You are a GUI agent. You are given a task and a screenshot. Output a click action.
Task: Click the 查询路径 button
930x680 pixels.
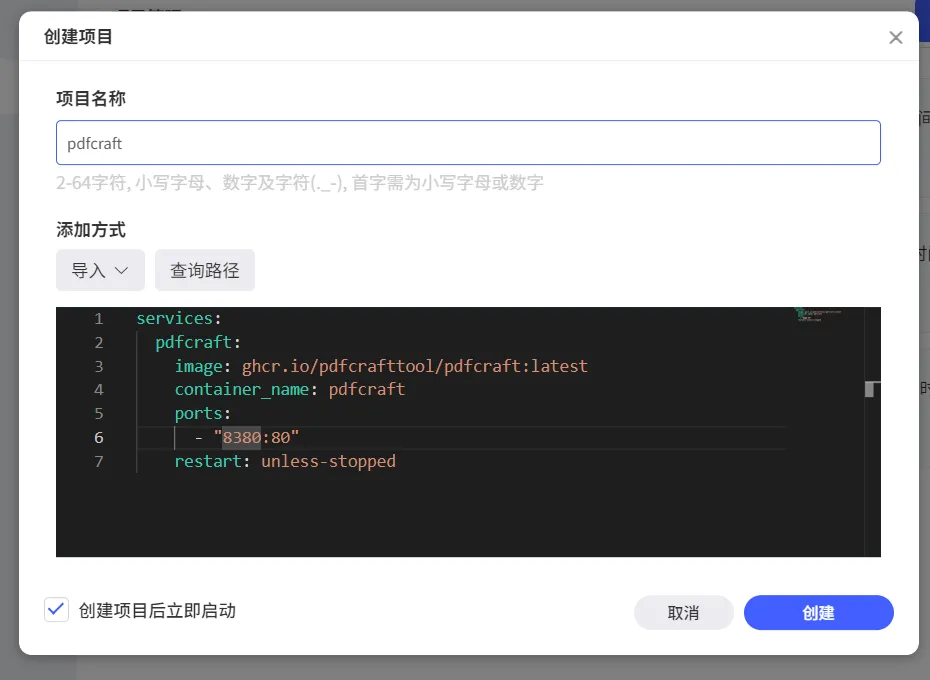pyautogui.click(x=205, y=271)
